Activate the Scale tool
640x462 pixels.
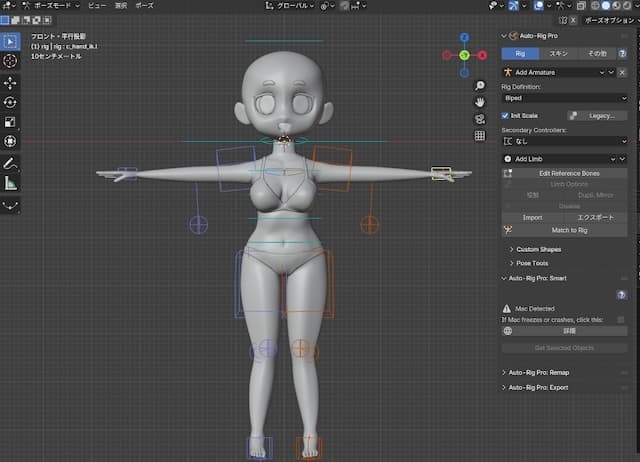[x=10, y=122]
